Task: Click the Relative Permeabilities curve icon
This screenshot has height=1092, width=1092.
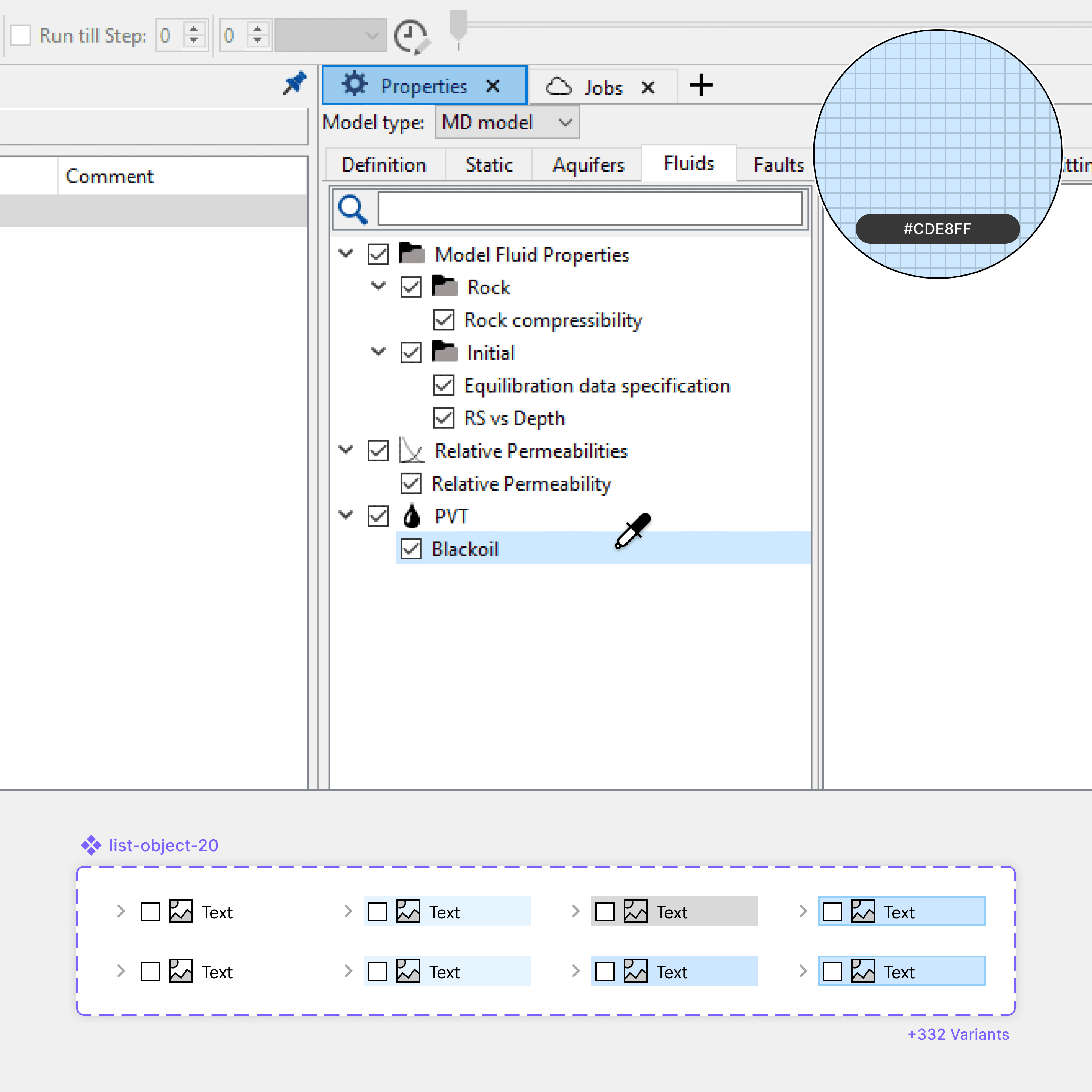Action: pyautogui.click(x=411, y=451)
